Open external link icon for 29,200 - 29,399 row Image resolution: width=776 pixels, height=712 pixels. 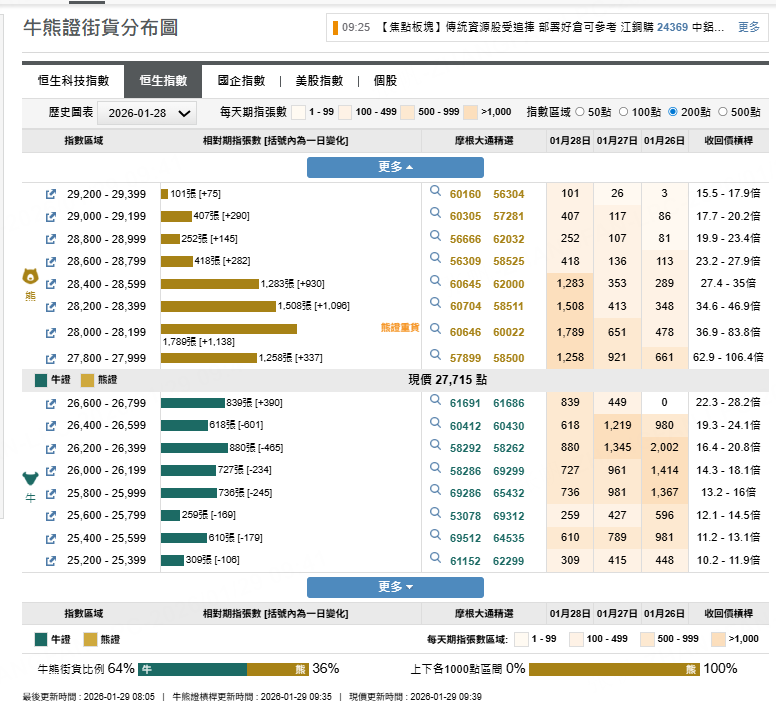(x=50, y=194)
